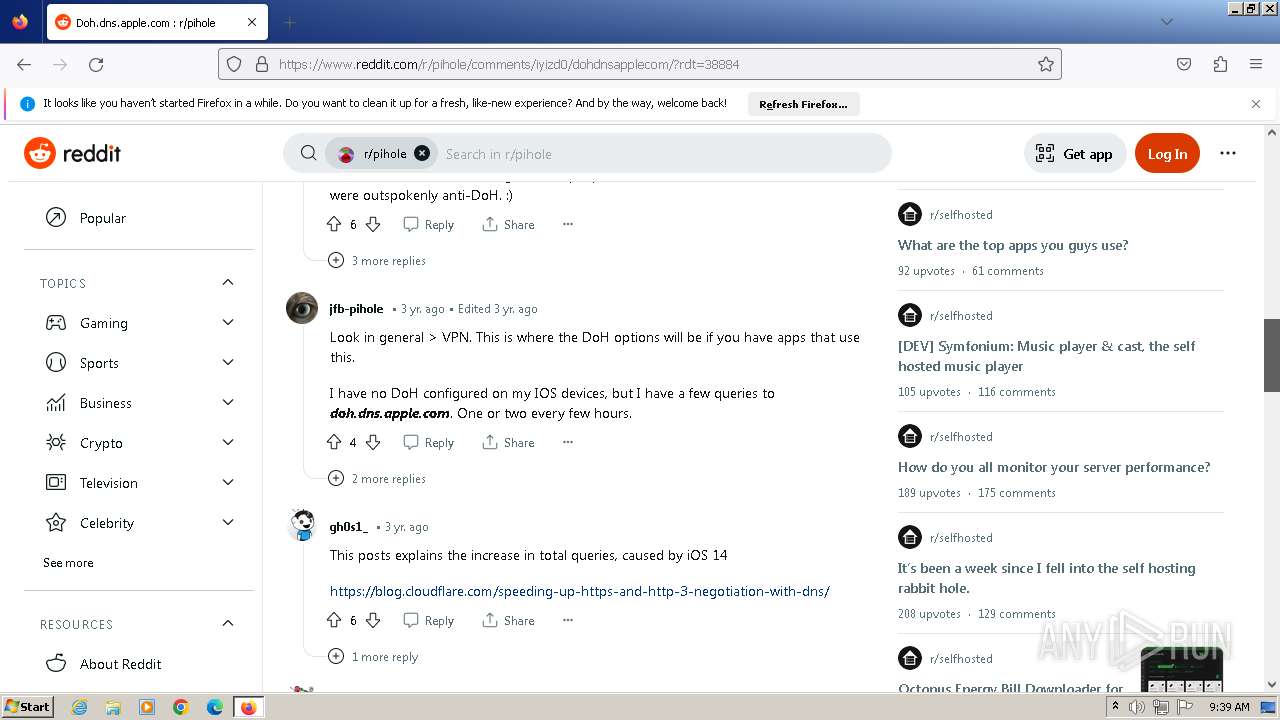Downvote the anti-DoH comment
The width and height of the screenshot is (1280, 720).
pos(373,225)
